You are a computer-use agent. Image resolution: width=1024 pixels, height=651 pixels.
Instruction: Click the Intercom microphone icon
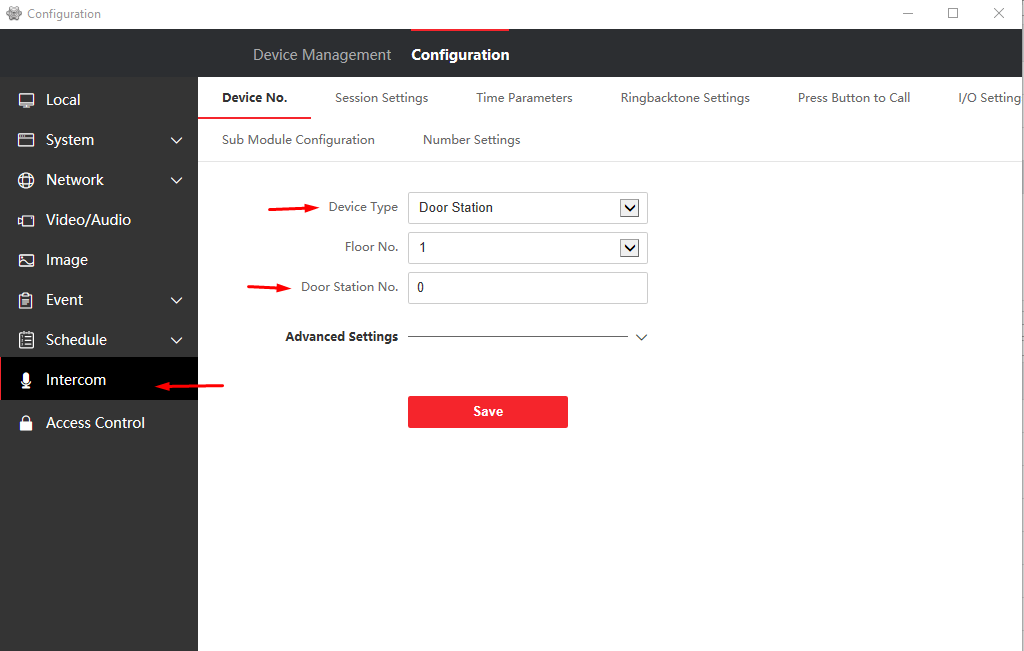26,380
